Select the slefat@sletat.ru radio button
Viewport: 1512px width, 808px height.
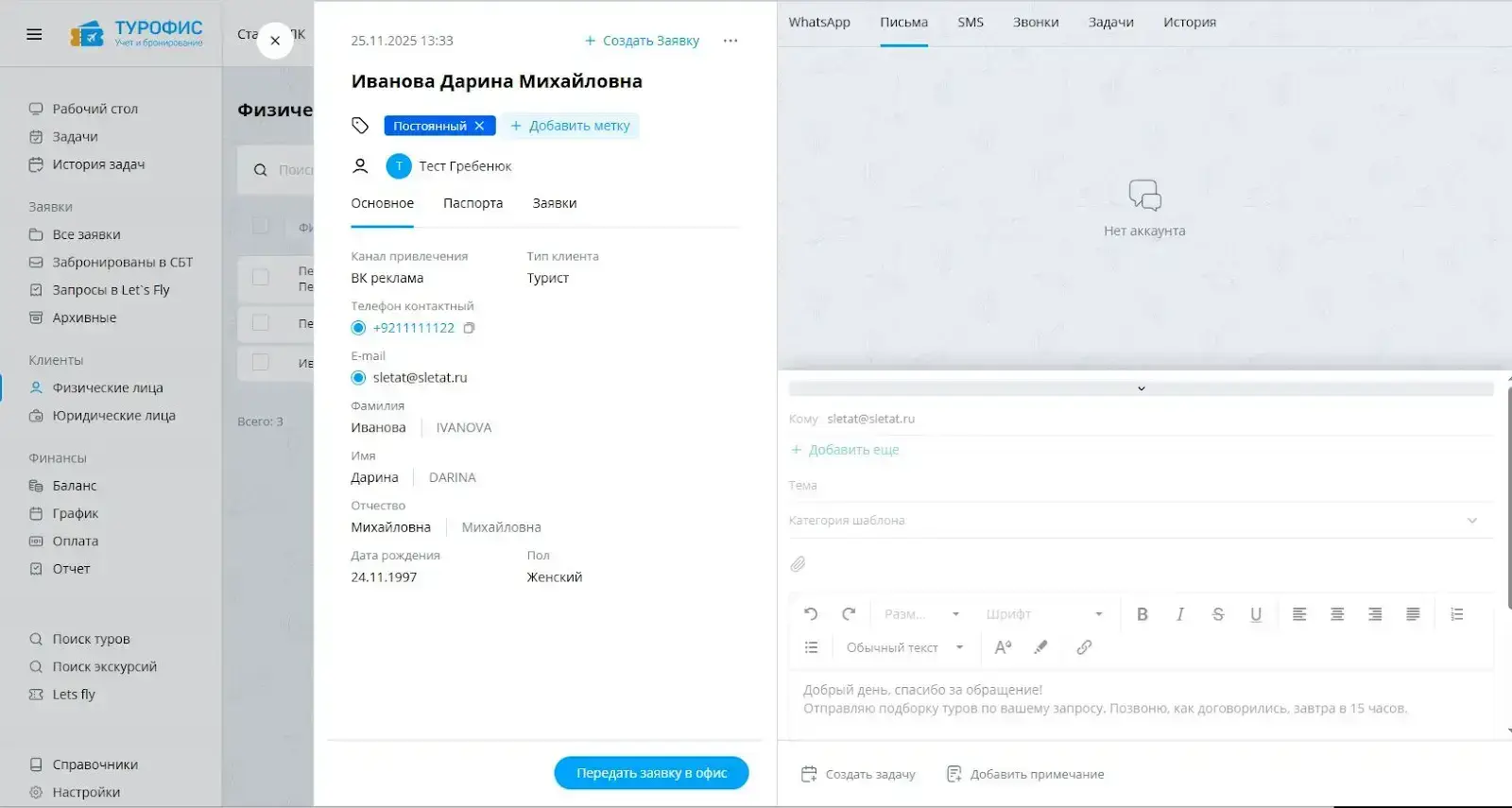[358, 378]
